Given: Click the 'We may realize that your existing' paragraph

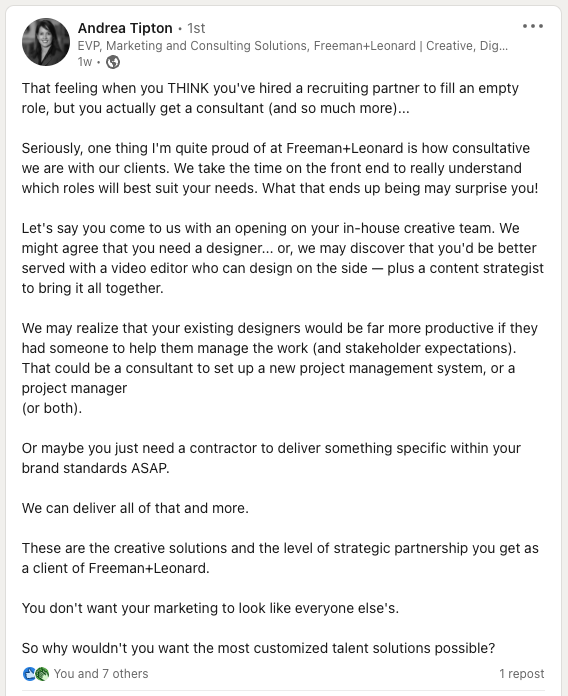Looking at the screenshot, I should click(280, 358).
